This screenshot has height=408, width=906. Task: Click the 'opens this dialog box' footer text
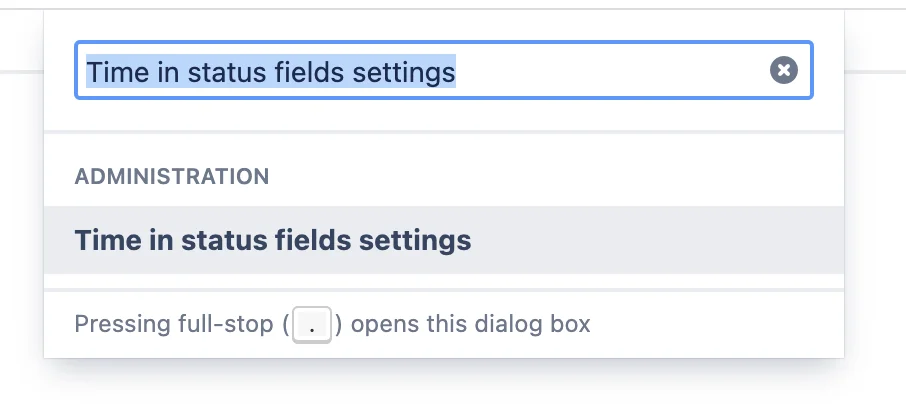tap(470, 324)
